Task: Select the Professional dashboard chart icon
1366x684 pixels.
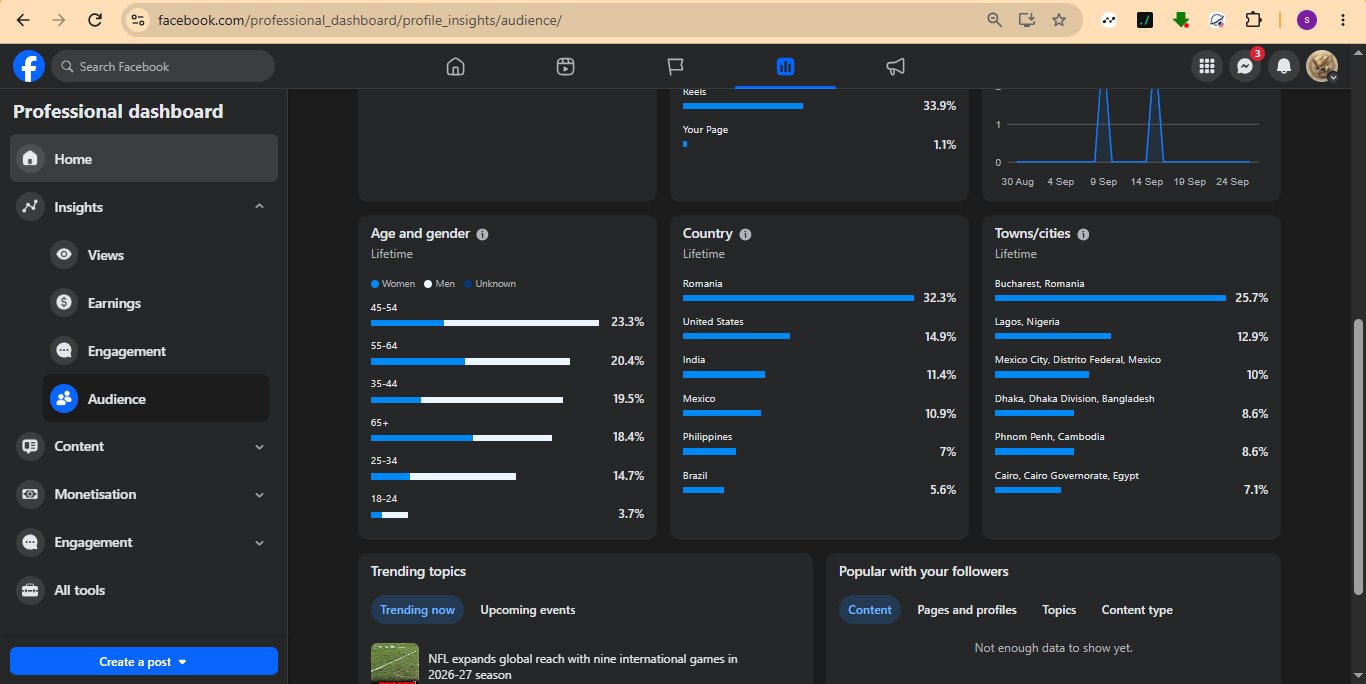Action: pos(785,67)
